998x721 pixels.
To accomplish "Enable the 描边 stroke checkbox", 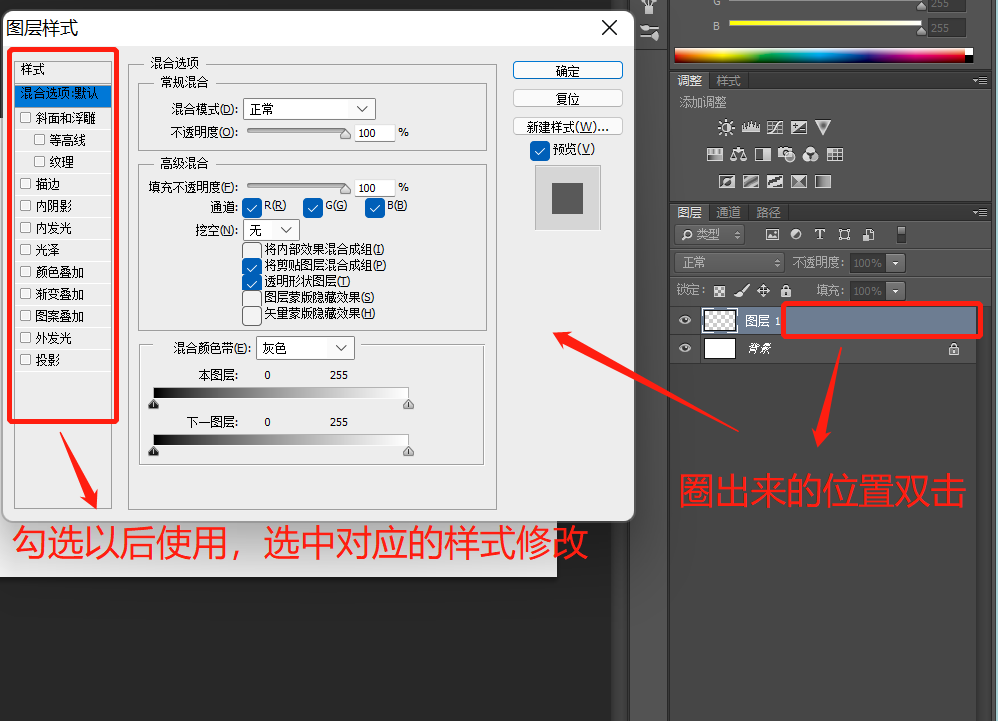I will tap(25, 183).
